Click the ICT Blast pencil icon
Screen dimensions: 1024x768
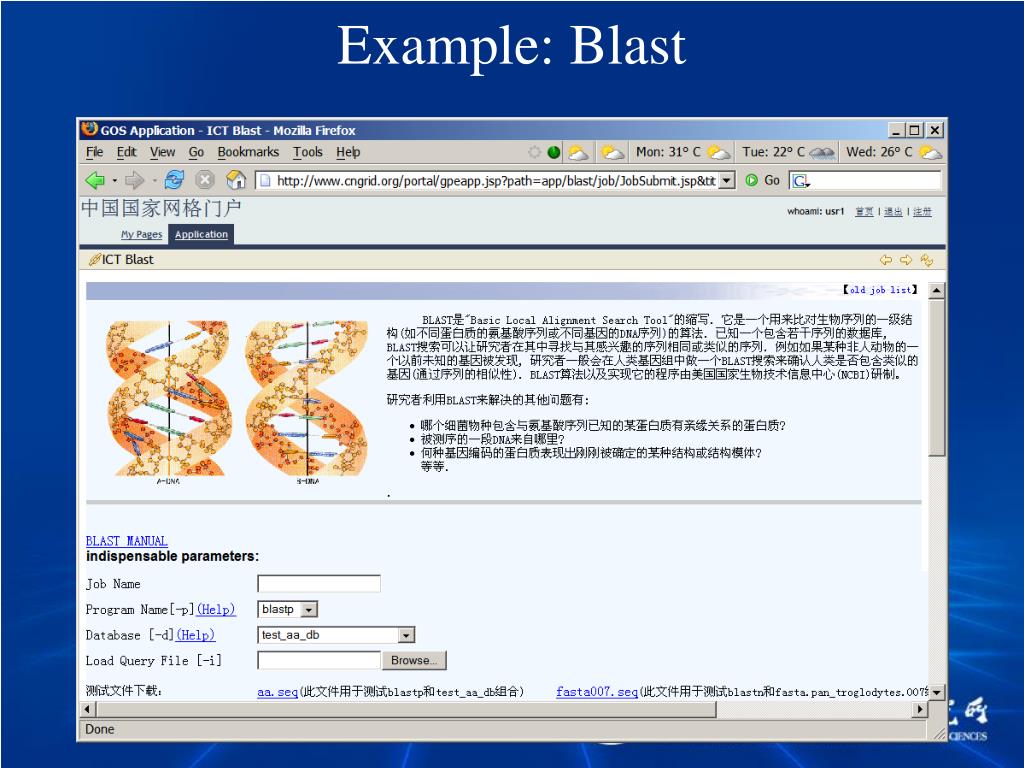[95, 260]
